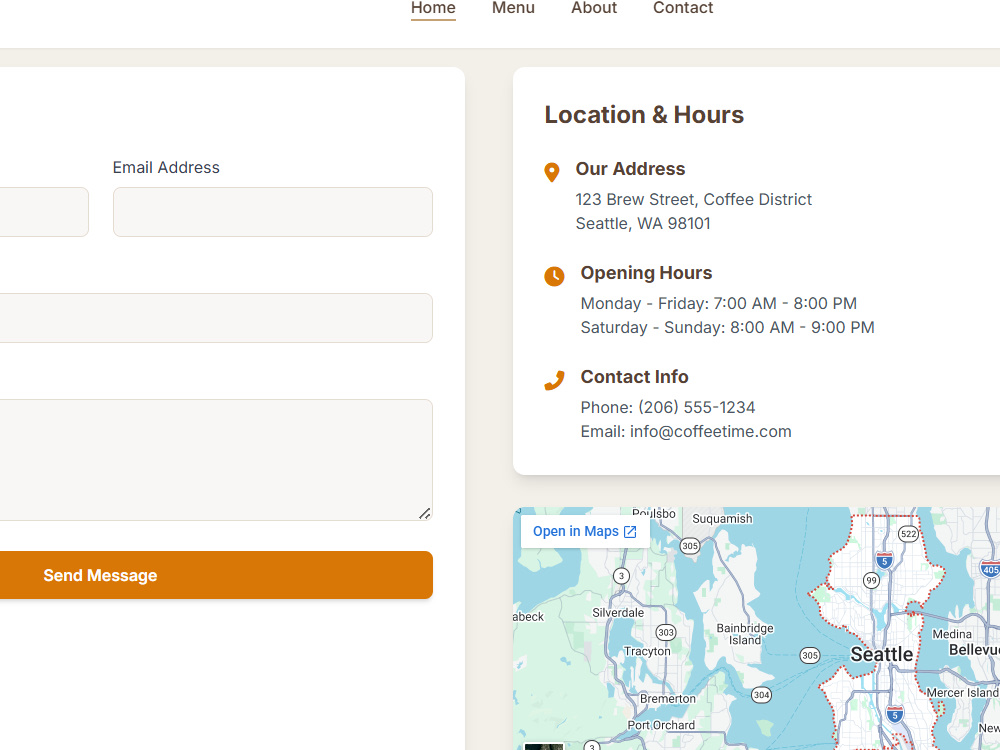Click the route 99 shield on the map

[x=871, y=580]
